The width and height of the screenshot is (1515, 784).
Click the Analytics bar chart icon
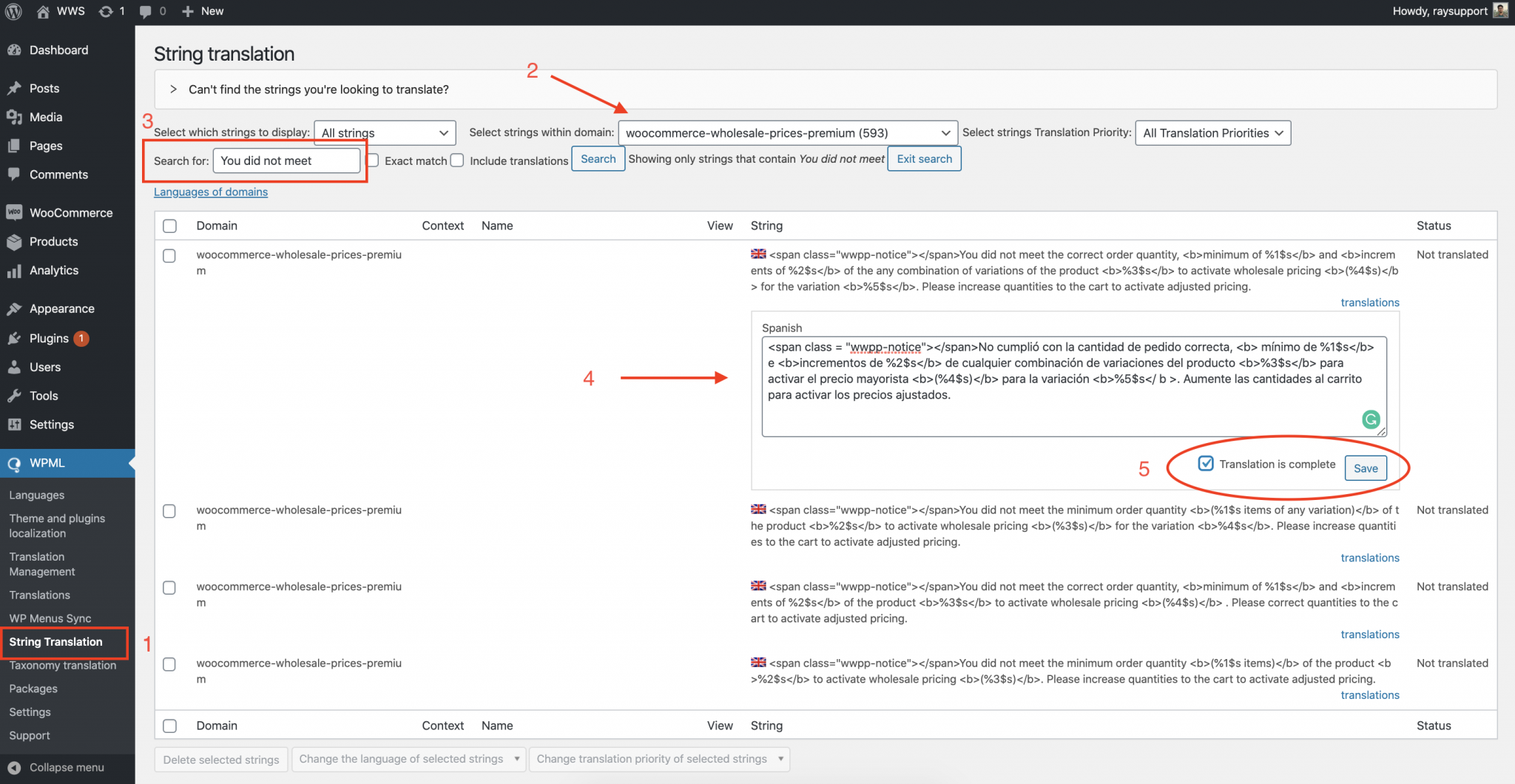[14, 271]
